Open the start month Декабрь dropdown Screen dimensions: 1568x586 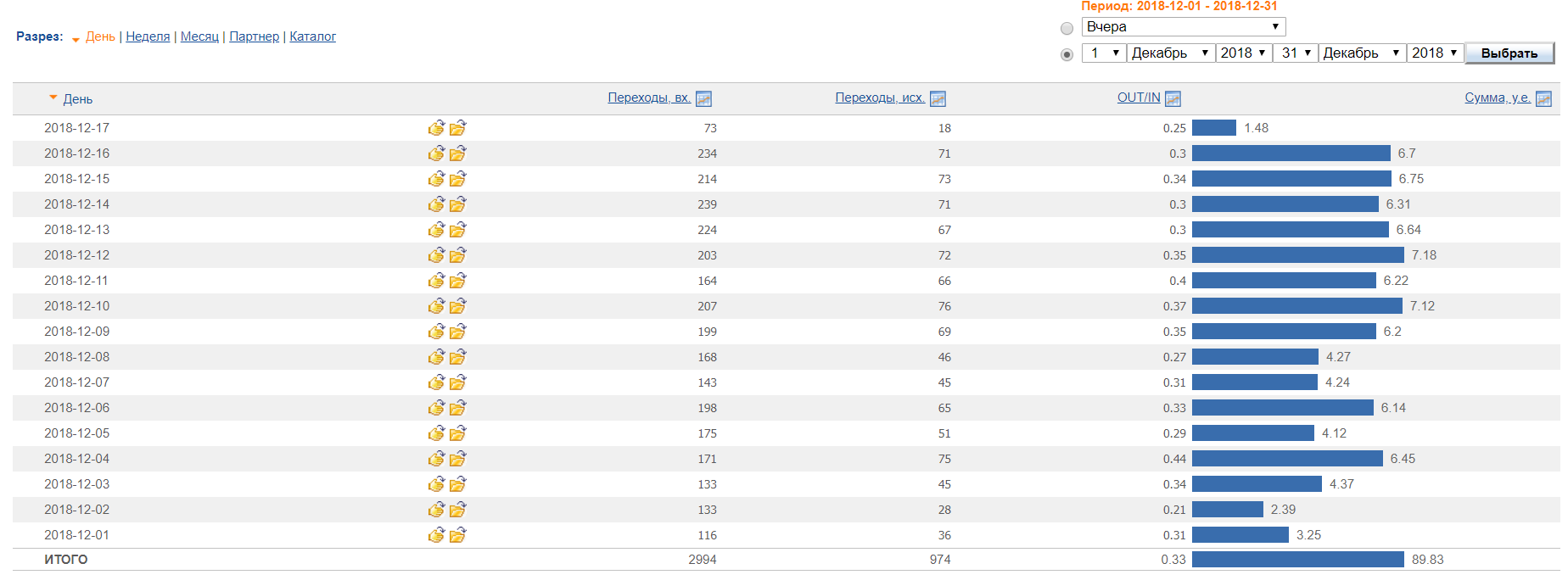click(x=1170, y=53)
